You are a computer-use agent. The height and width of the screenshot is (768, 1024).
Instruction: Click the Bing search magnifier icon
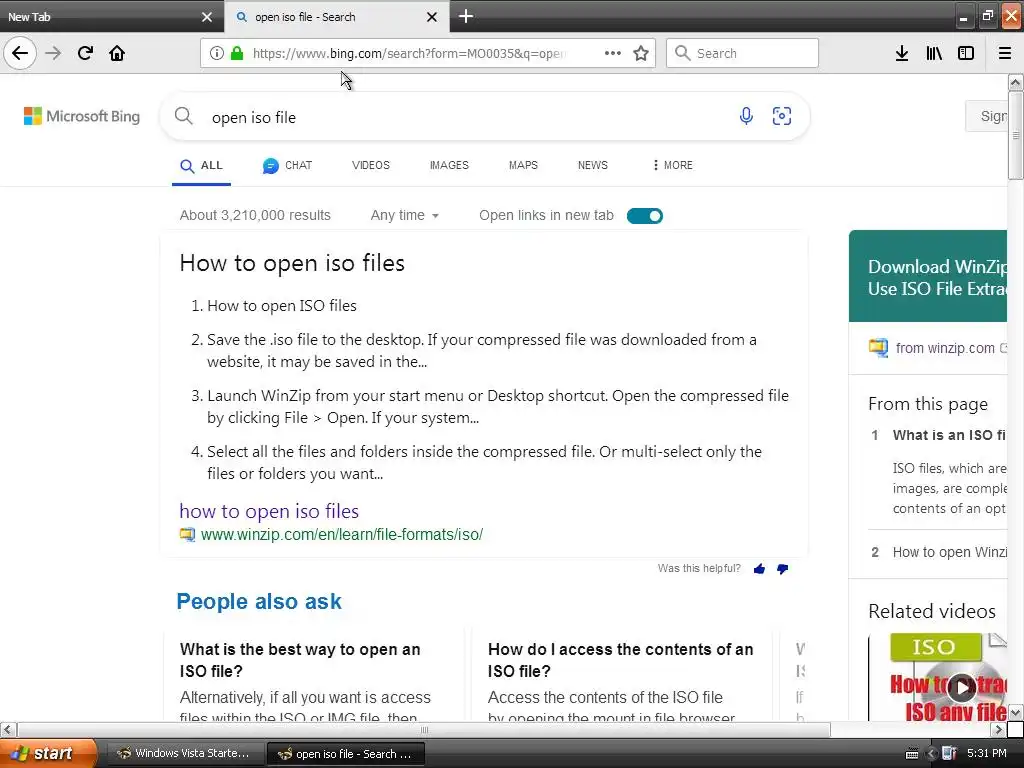click(x=184, y=116)
